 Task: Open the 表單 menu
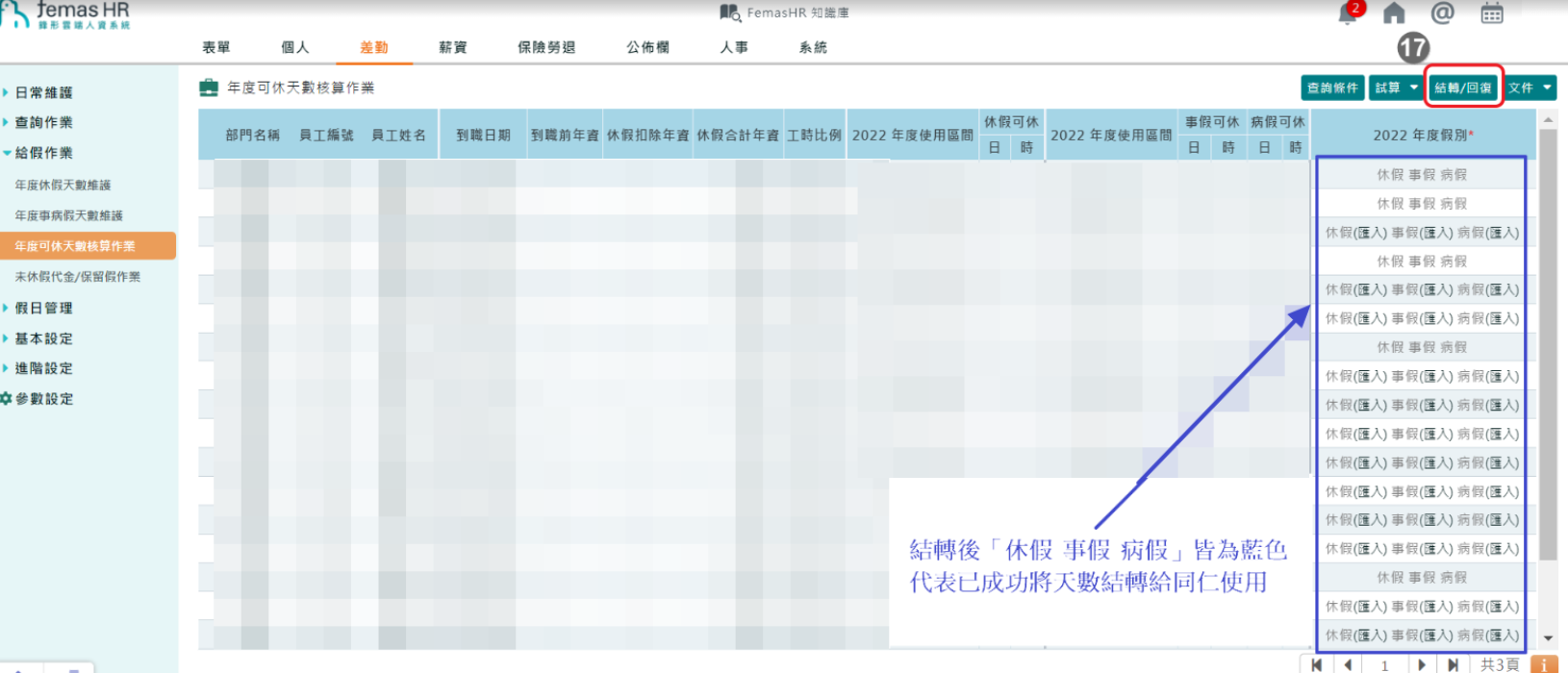(x=216, y=47)
